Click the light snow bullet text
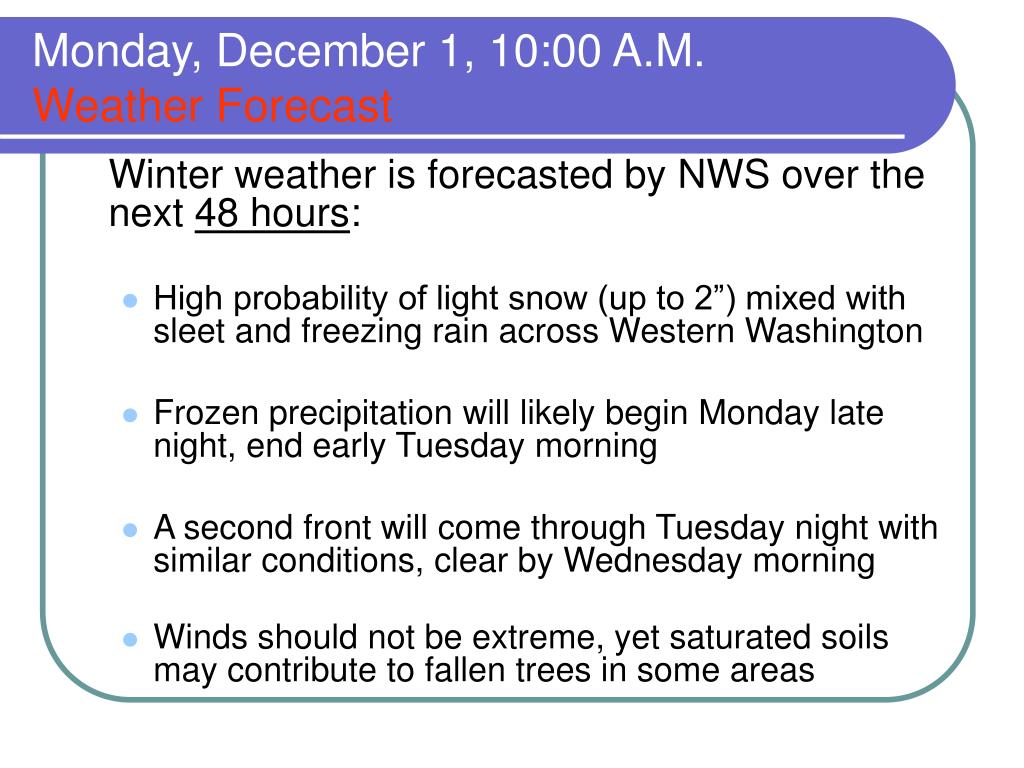Image resolution: width=1024 pixels, height=768 pixels. pos(537,315)
